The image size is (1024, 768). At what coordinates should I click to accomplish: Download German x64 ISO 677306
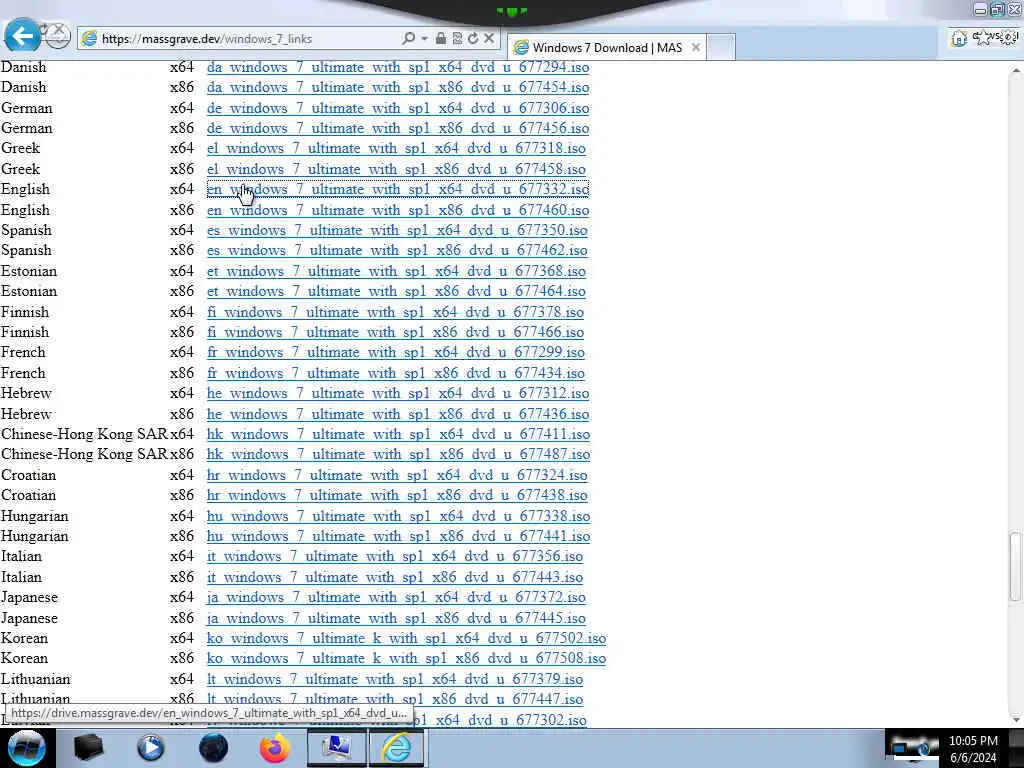(x=398, y=108)
